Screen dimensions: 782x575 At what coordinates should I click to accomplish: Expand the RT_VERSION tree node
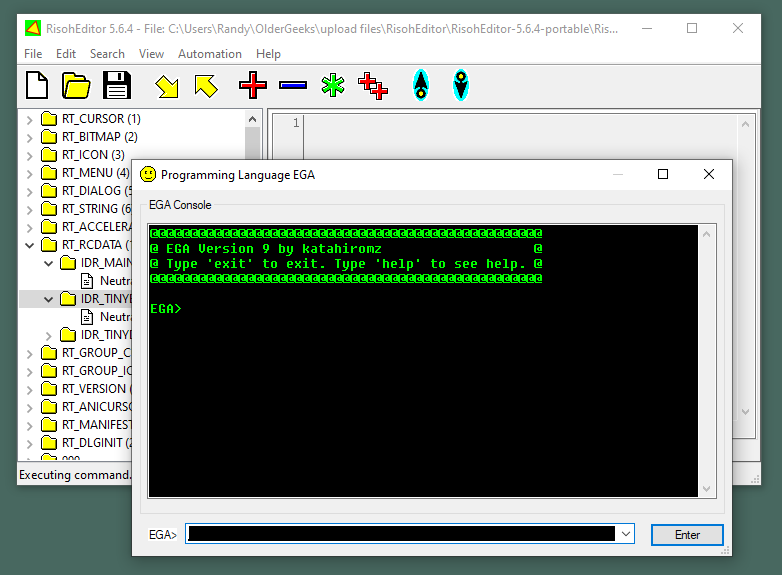coord(30,389)
